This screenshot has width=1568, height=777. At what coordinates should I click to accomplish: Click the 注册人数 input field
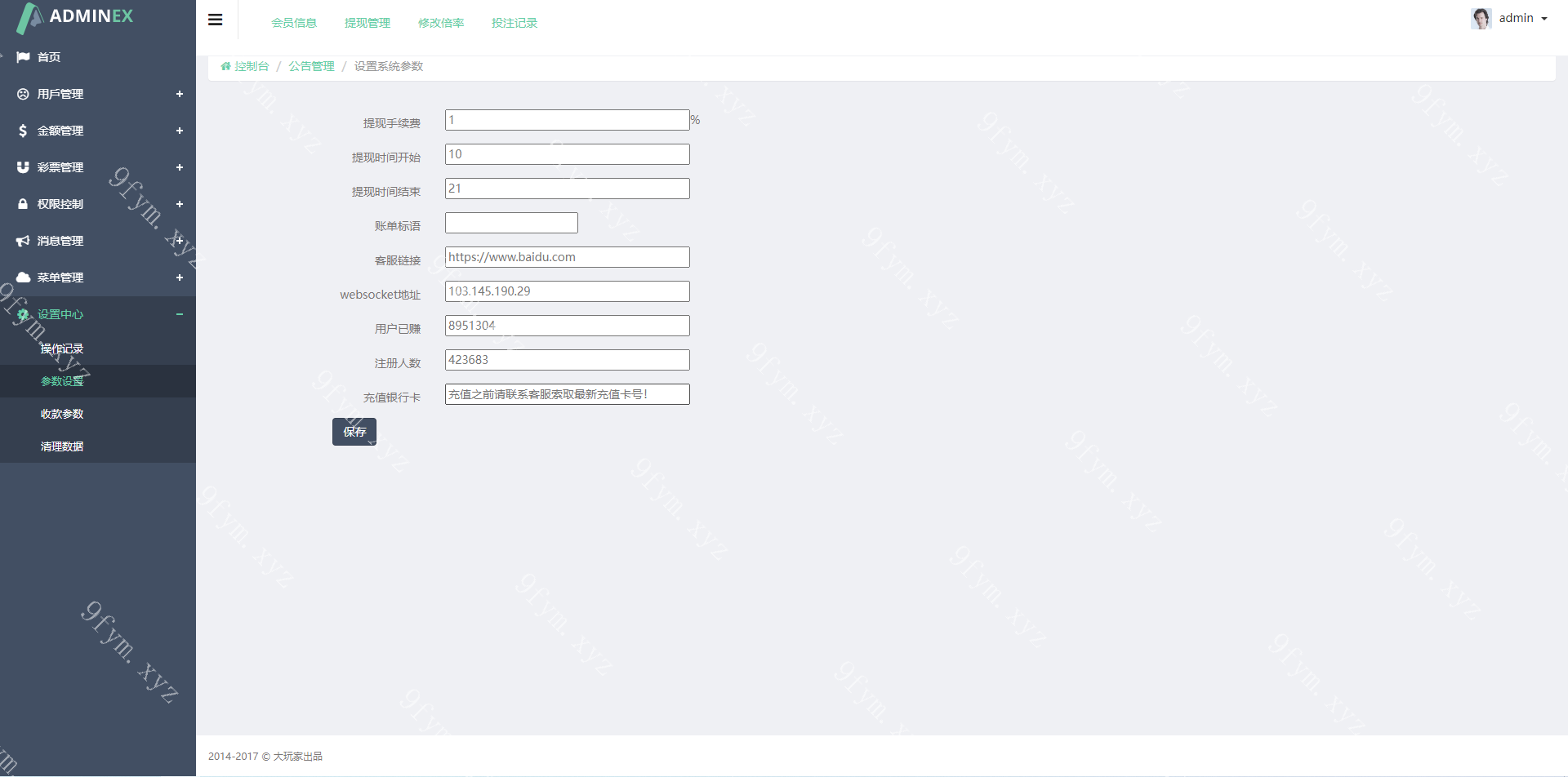568,360
